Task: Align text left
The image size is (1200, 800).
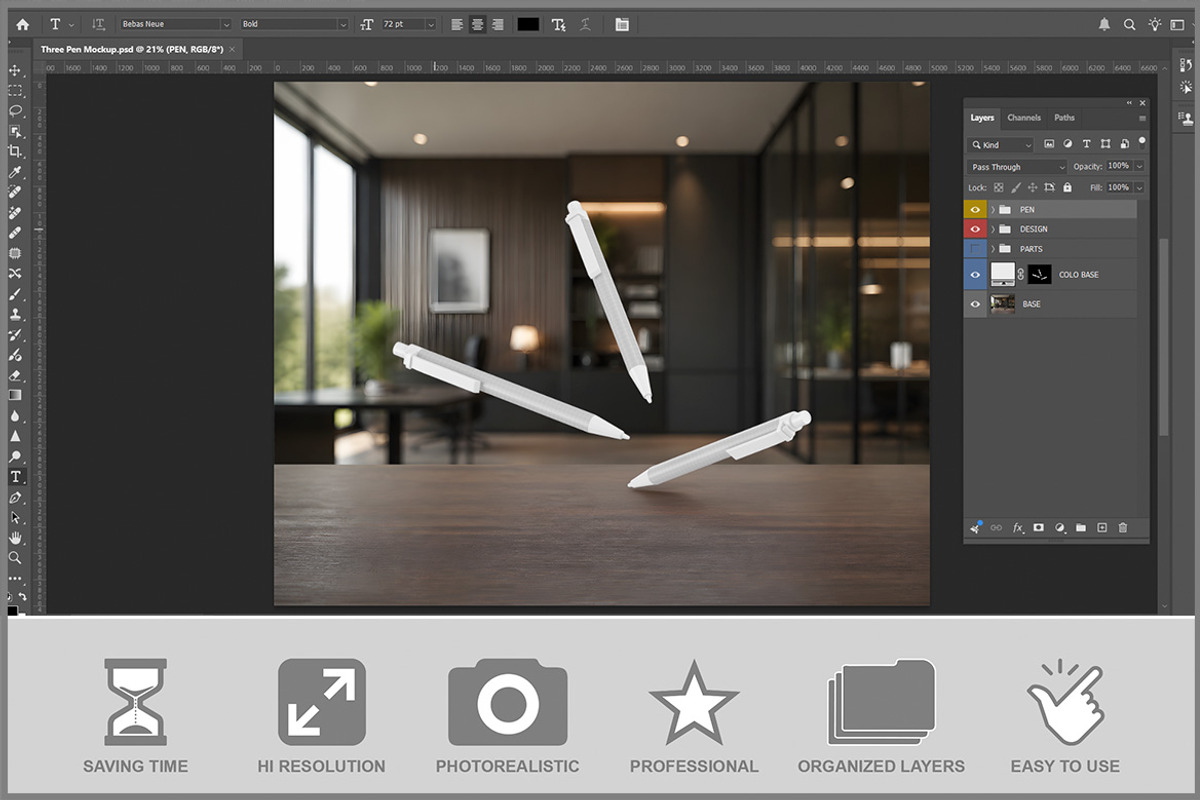Action: click(456, 24)
